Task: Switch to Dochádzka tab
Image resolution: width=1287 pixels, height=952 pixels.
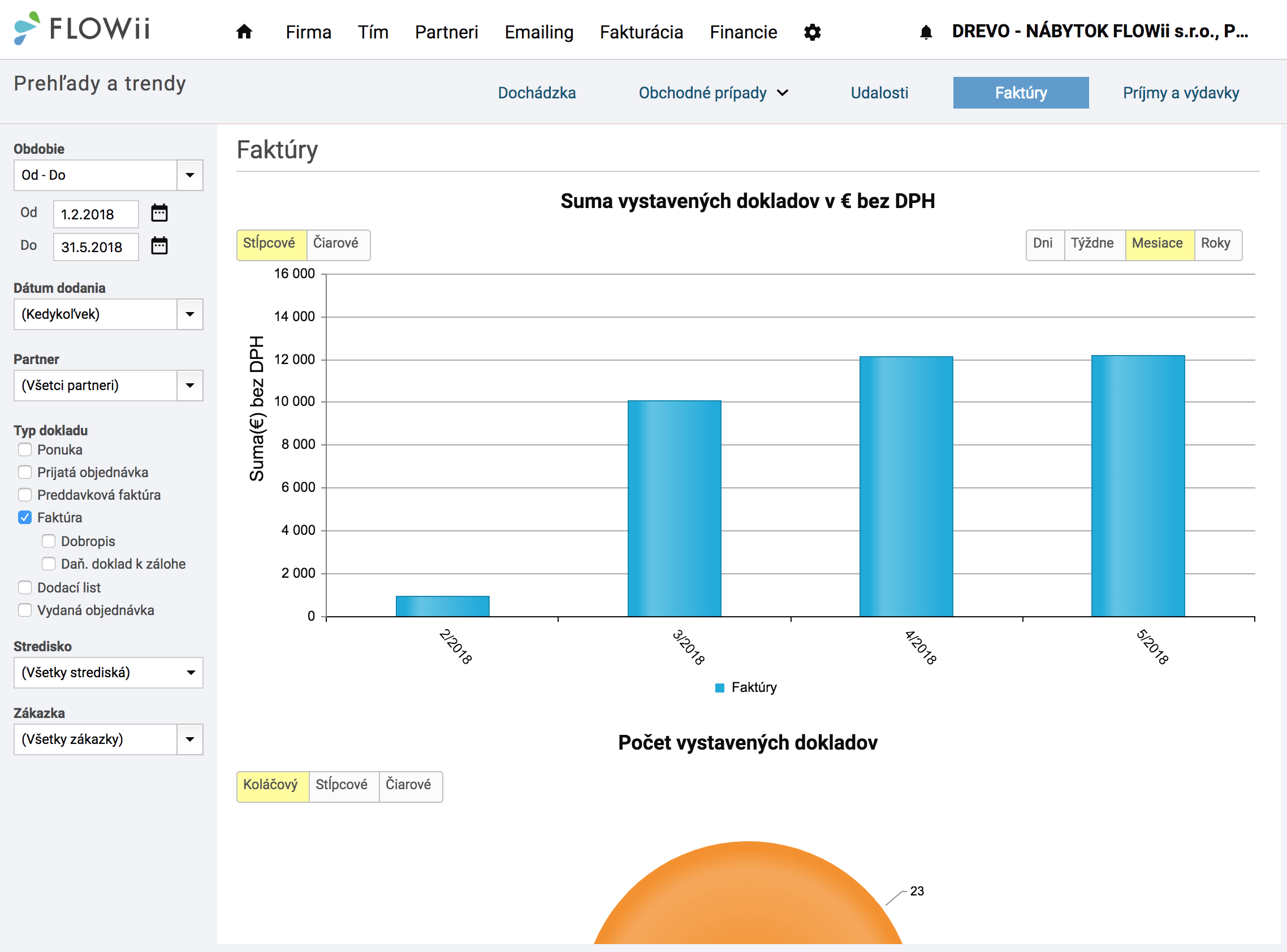Action: 537,93
